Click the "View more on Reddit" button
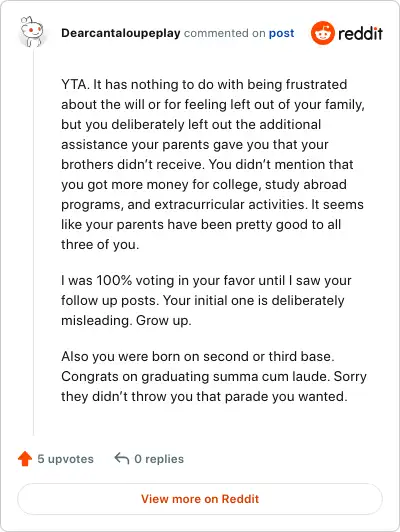 [x=200, y=499]
